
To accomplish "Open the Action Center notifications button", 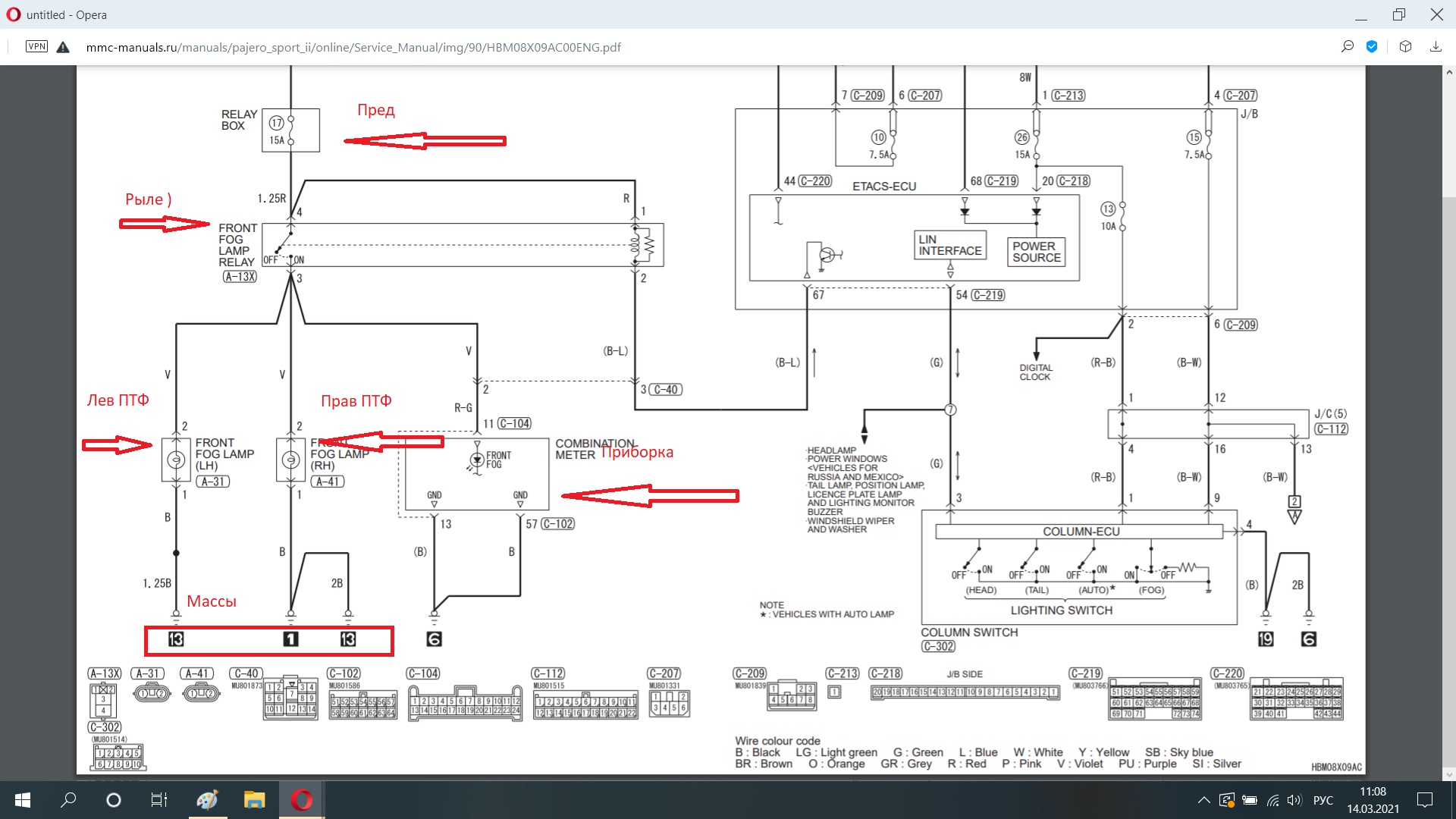I will 1425,800.
